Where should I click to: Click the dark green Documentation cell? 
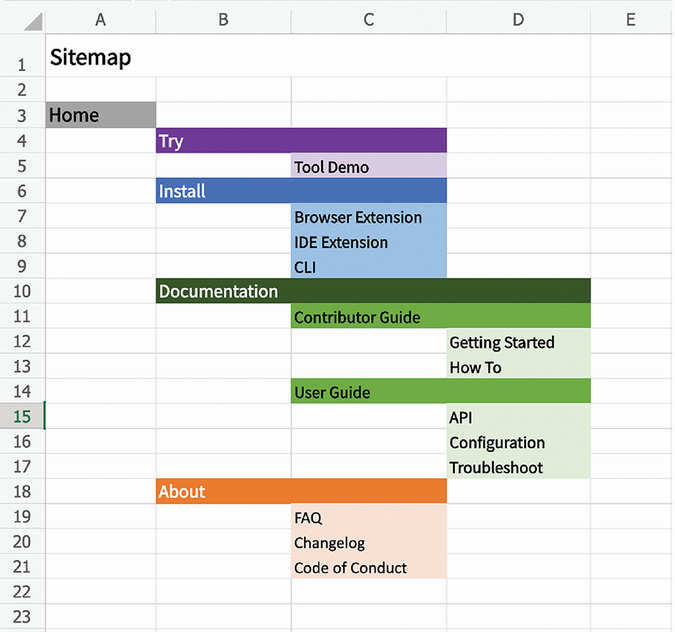223,291
